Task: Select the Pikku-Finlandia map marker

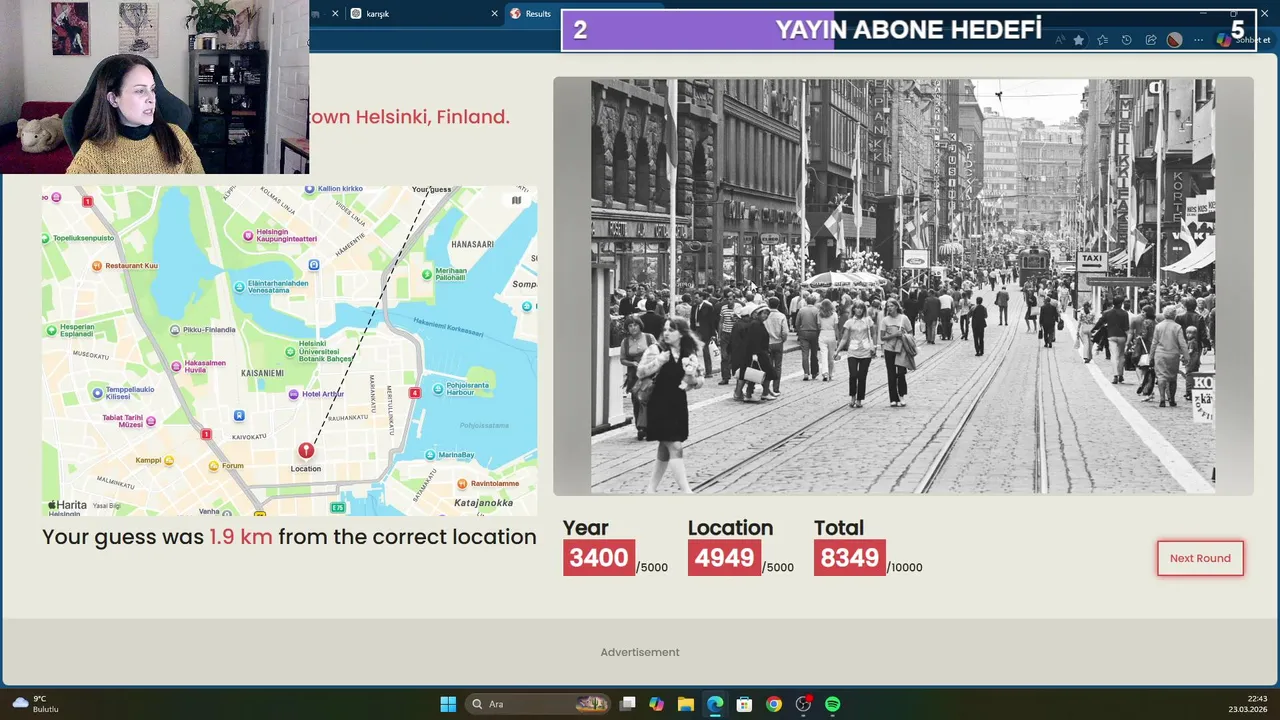Action: click(175, 329)
